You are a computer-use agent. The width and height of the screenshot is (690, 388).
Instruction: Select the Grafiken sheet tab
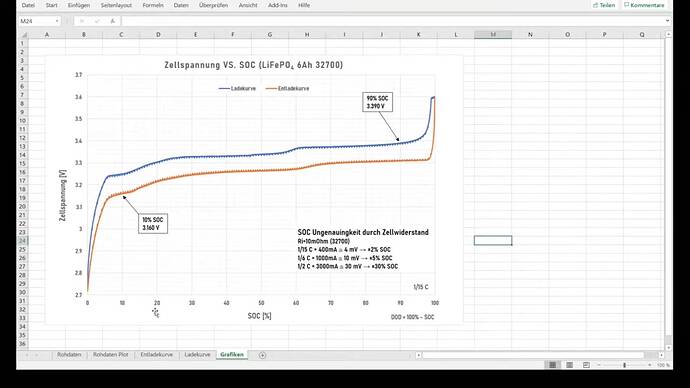tap(232, 355)
